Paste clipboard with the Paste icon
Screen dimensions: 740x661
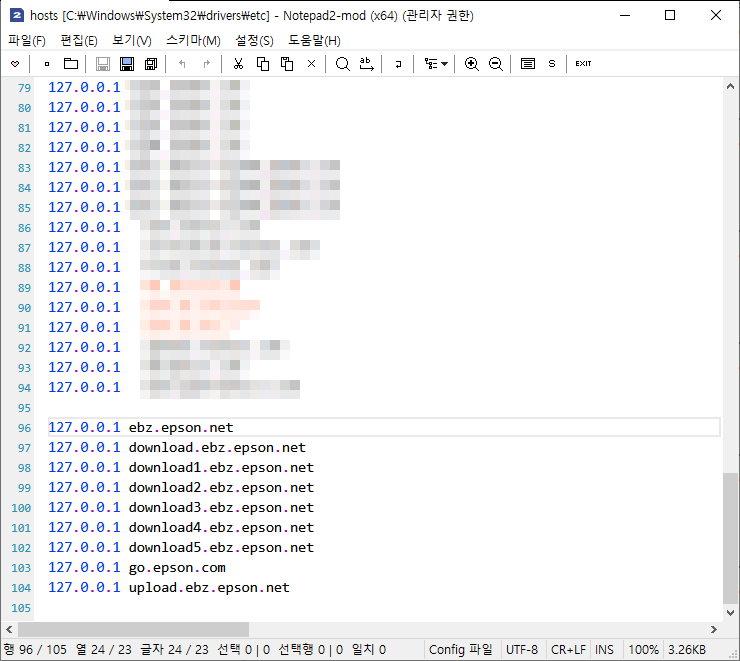287,64
